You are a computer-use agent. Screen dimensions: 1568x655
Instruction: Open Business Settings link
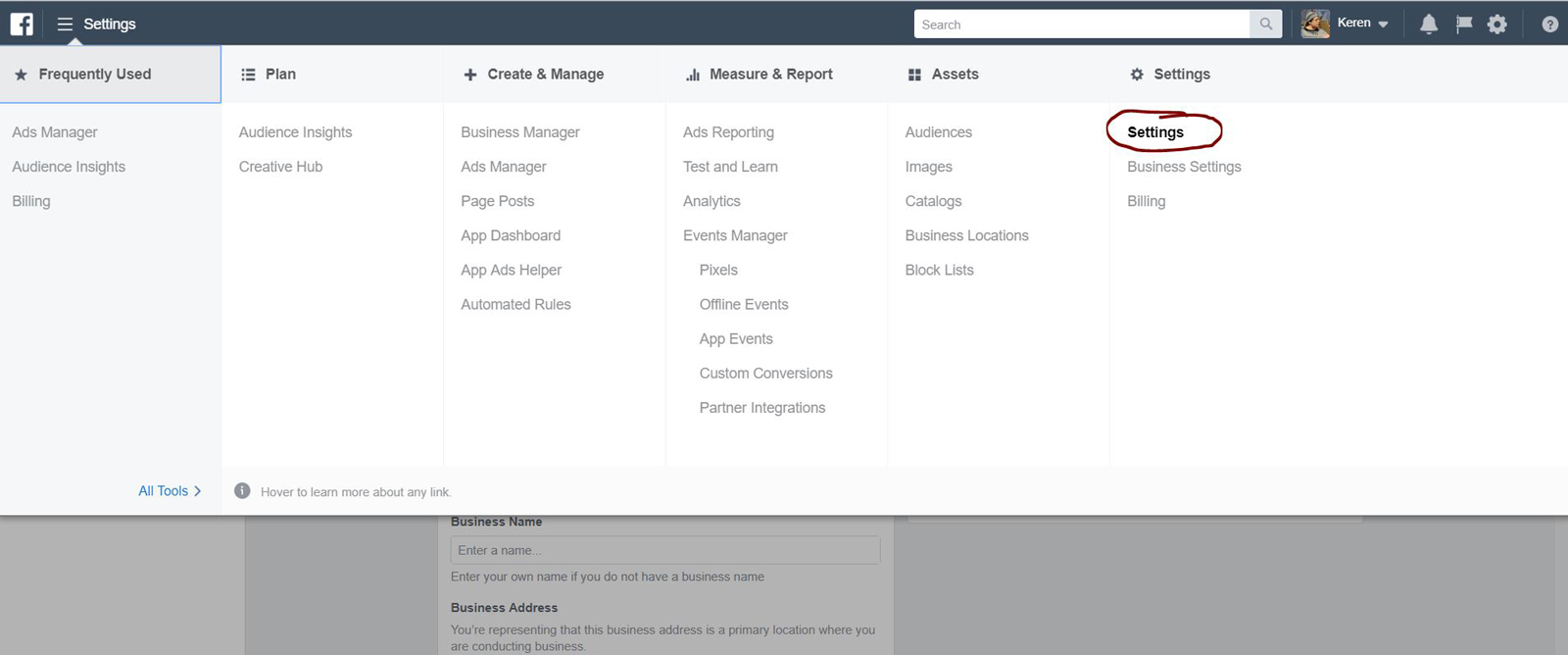pyautogui.click(x=1184, y=167)
